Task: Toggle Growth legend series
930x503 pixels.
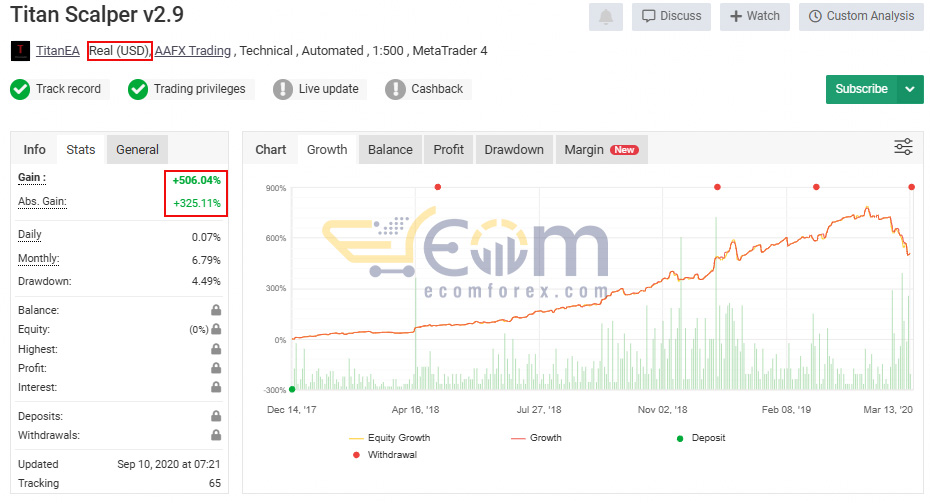Action: pos(536,438)
